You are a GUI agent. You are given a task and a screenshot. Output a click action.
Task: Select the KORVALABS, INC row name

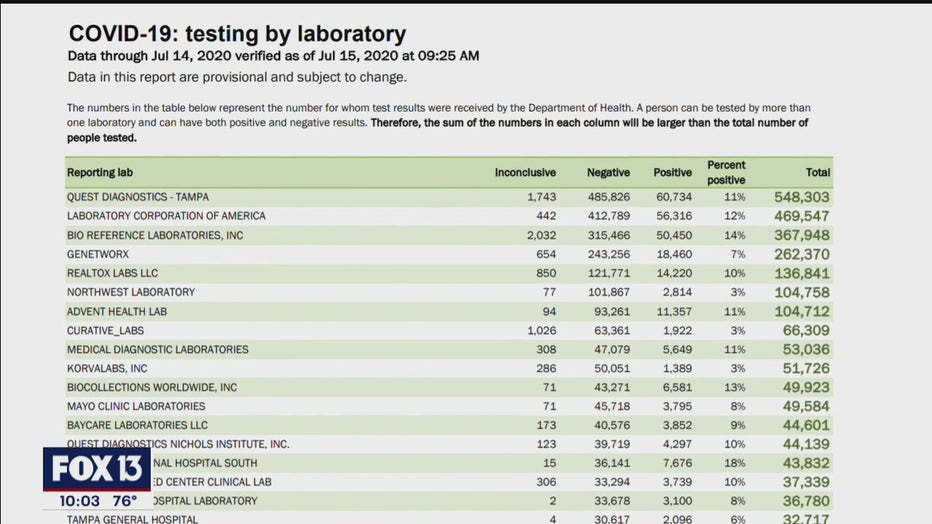(x=107, y=368)
